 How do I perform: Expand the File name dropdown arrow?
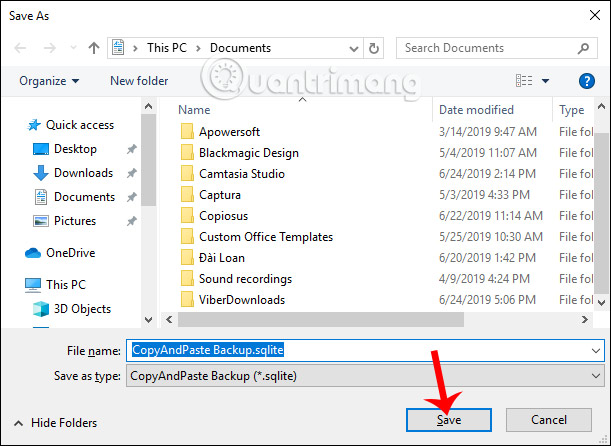point(596,351)
